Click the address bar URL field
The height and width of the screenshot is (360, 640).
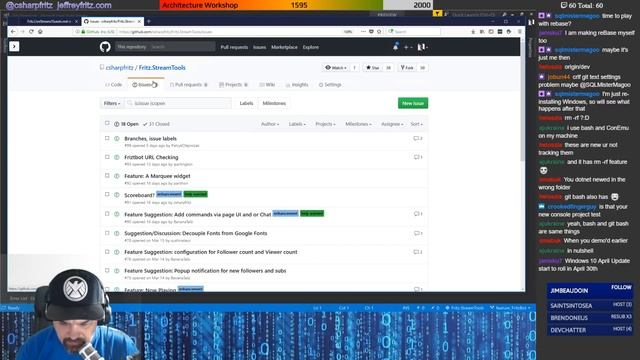[x=229, y=31]
